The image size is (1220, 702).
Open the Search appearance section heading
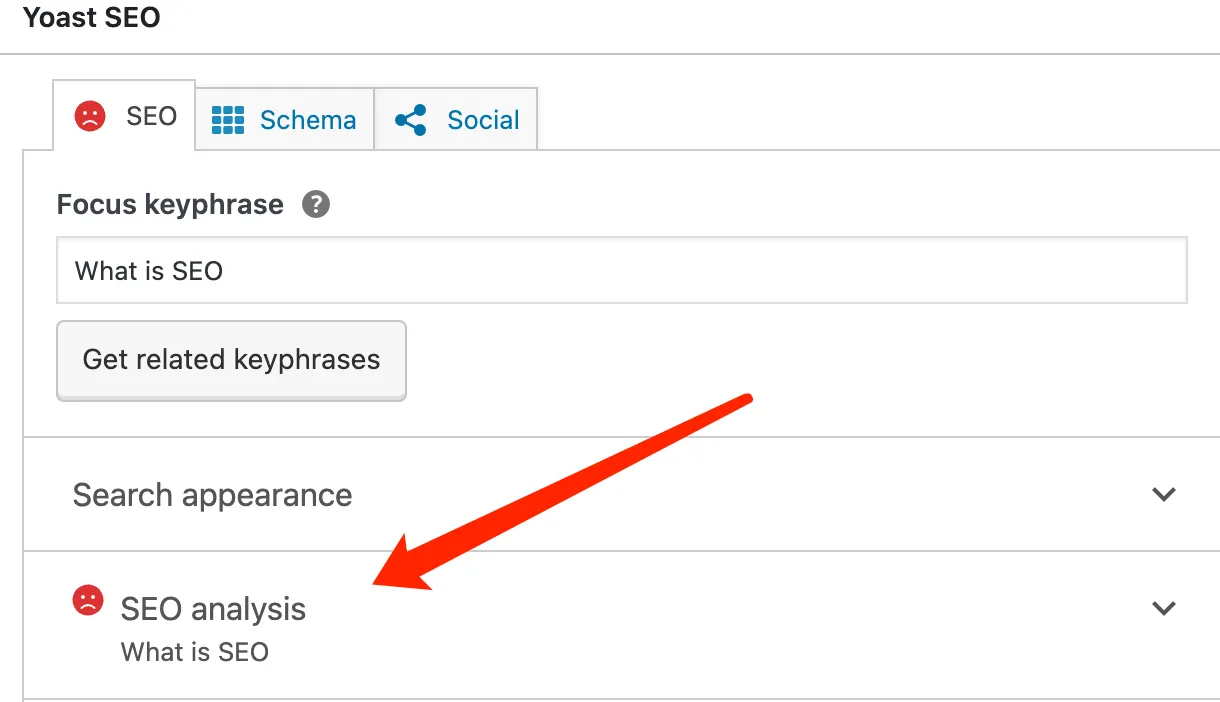[x=212, y=495]
